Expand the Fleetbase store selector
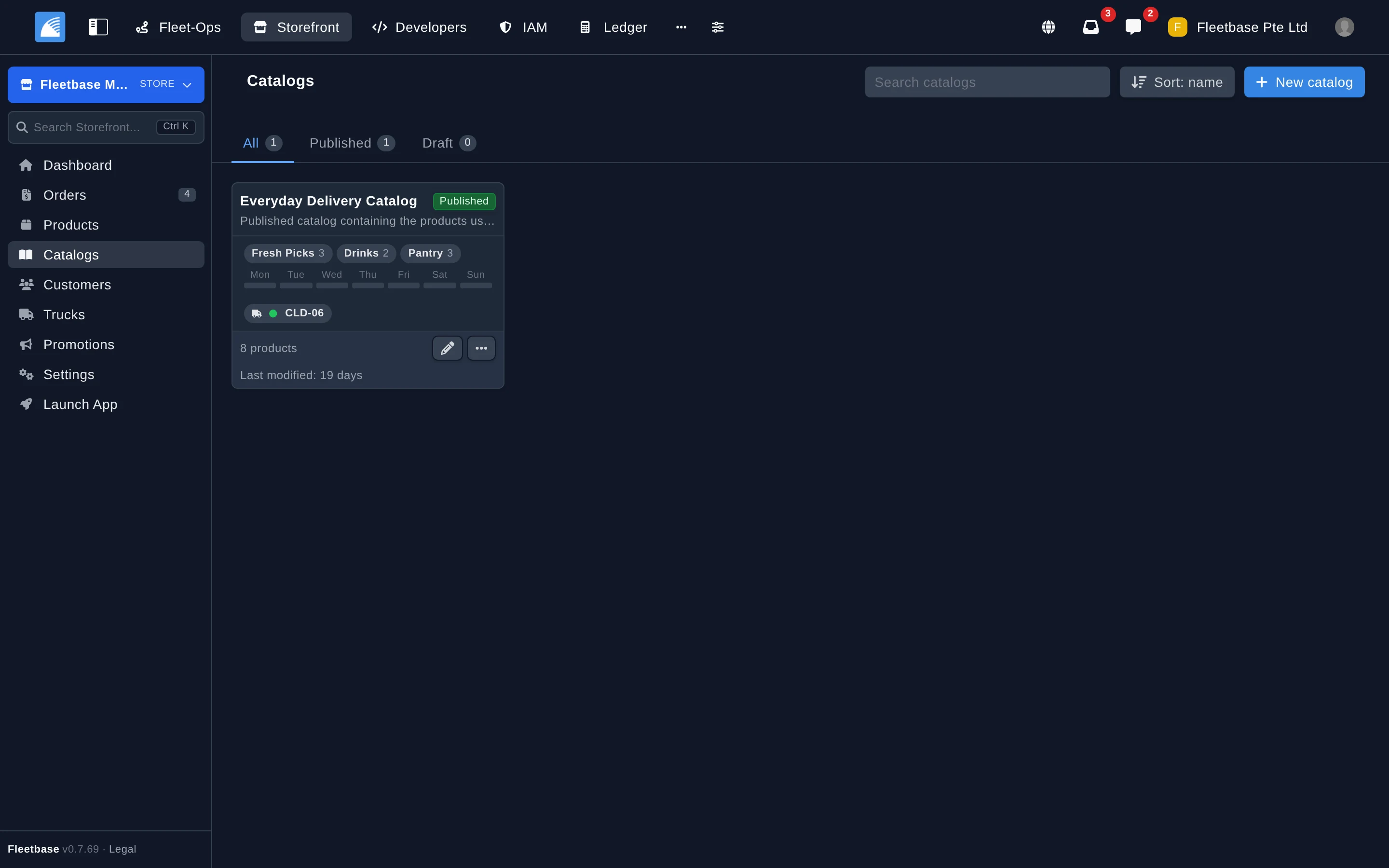1389x868 pixels. 106,84
